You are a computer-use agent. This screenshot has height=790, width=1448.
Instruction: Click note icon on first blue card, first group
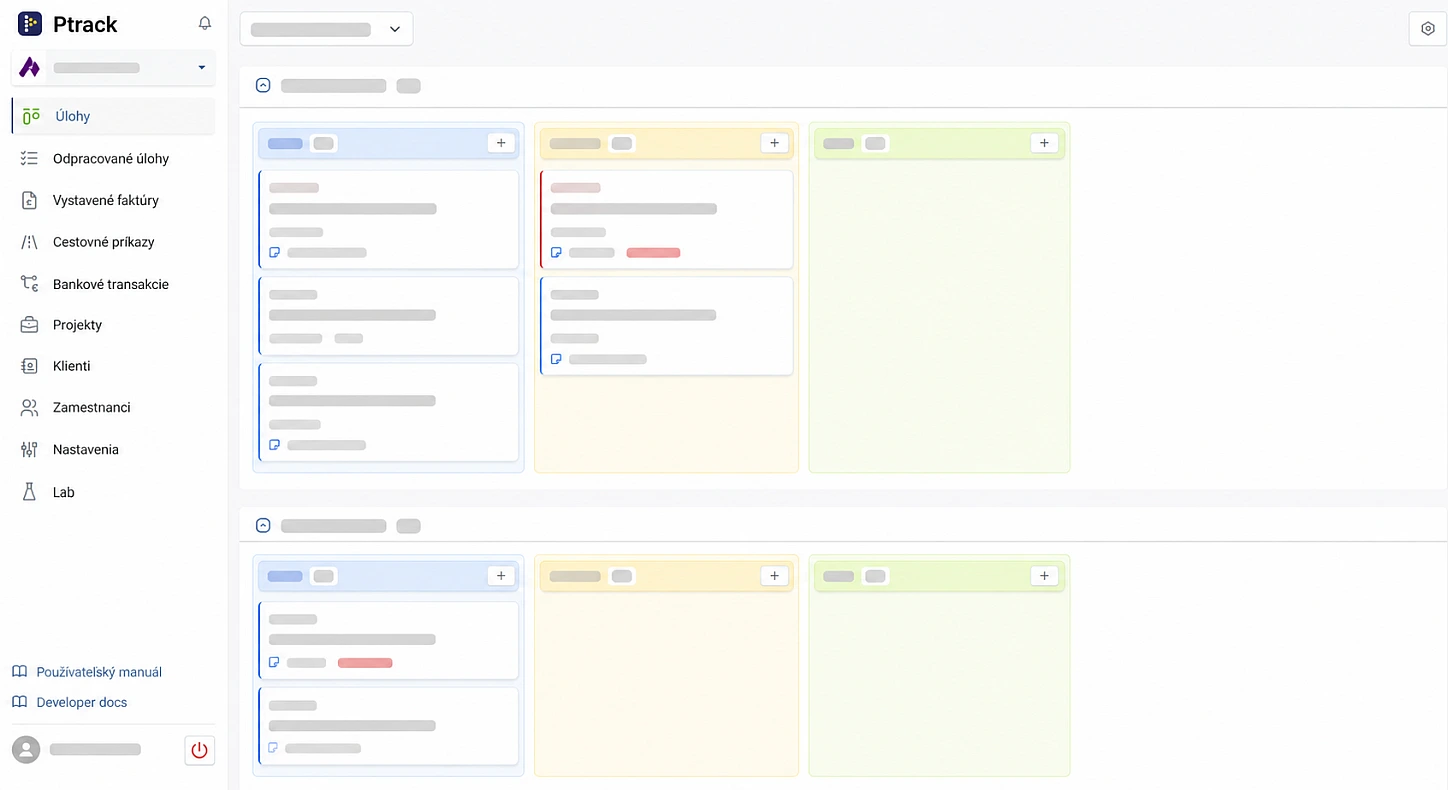coord(275,253)
